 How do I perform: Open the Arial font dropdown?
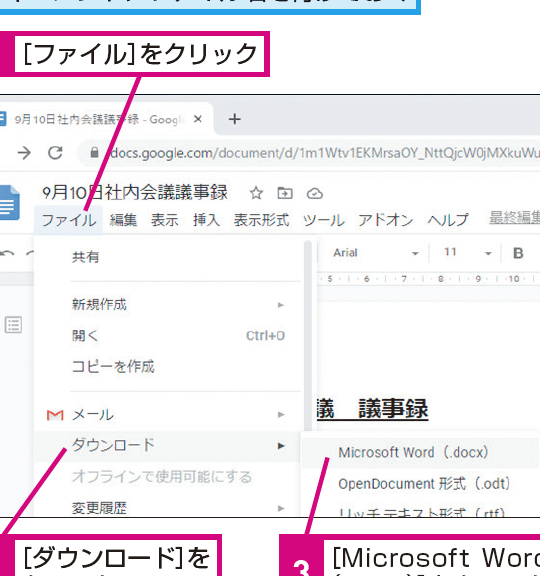(376, 253)
